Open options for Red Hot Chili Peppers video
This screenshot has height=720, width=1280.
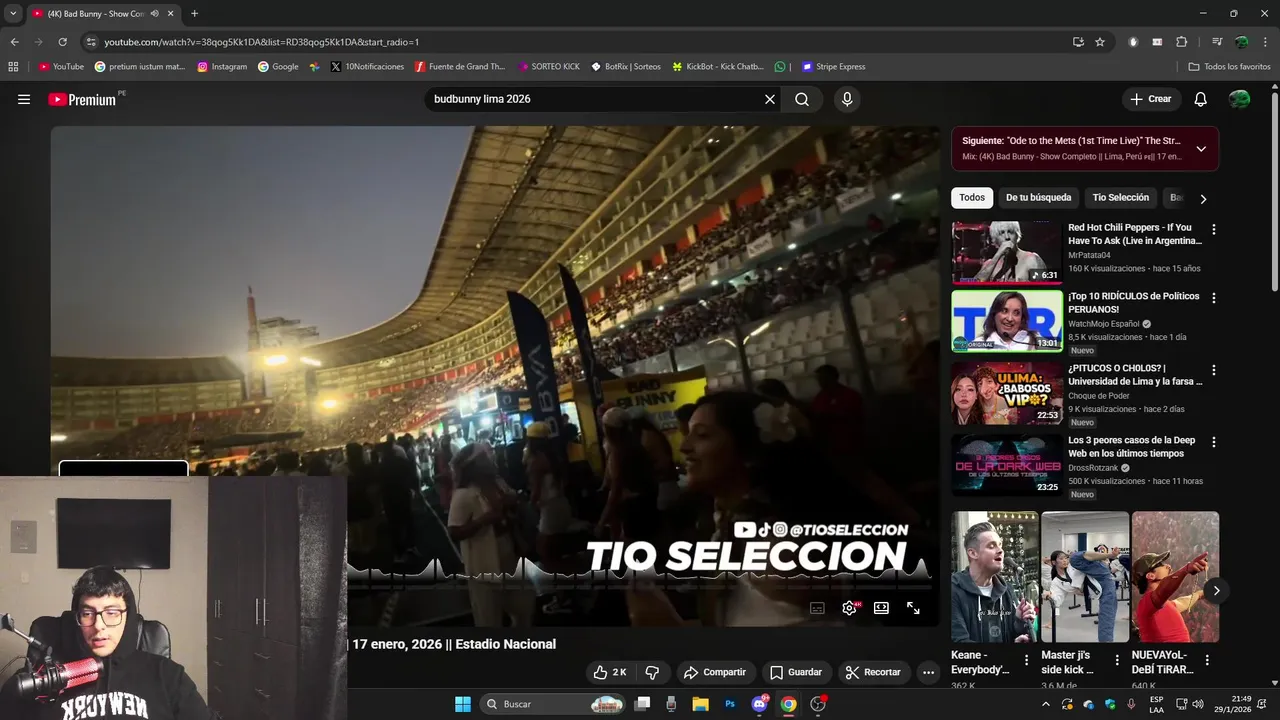(1214, 229)
